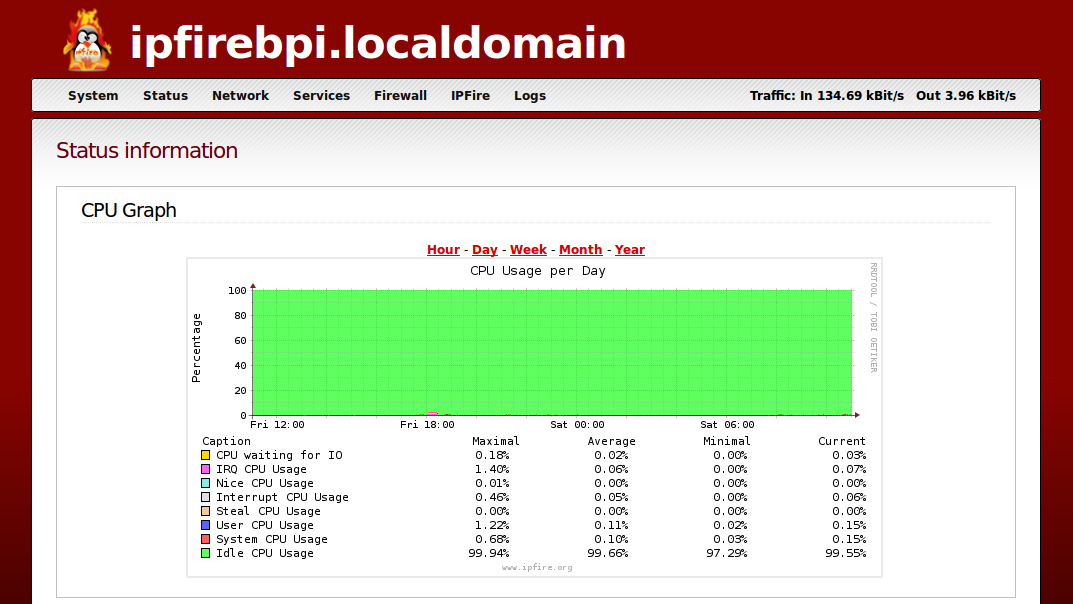Click the Idle average value 99.66%
This screenshot has width=1073, height=604.
click(608, 553)
